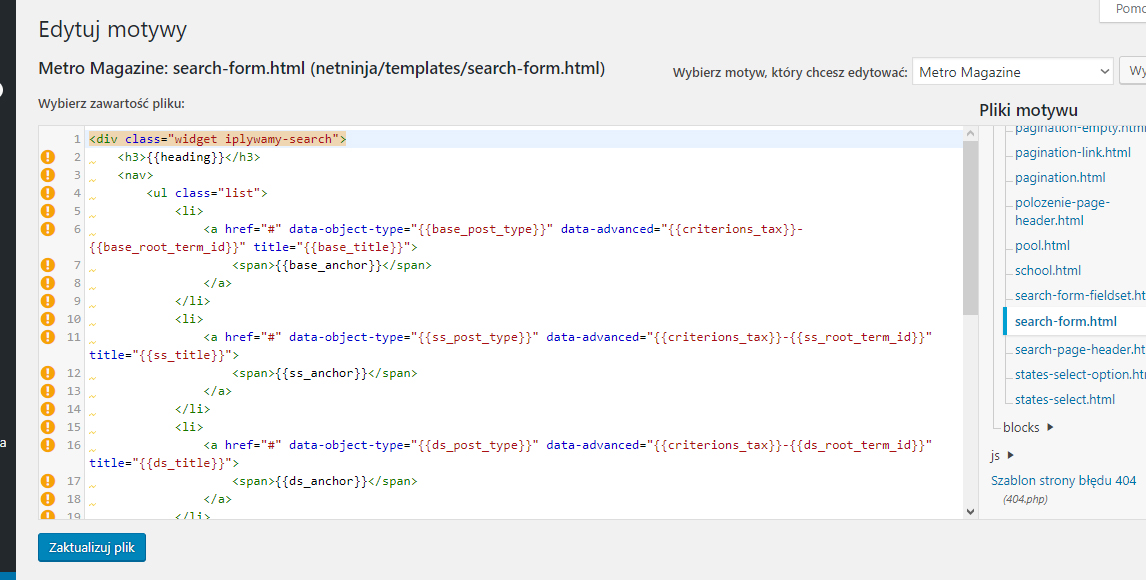
Task: Click the code editor scrollbar thumb
Action: pos(970,229)
